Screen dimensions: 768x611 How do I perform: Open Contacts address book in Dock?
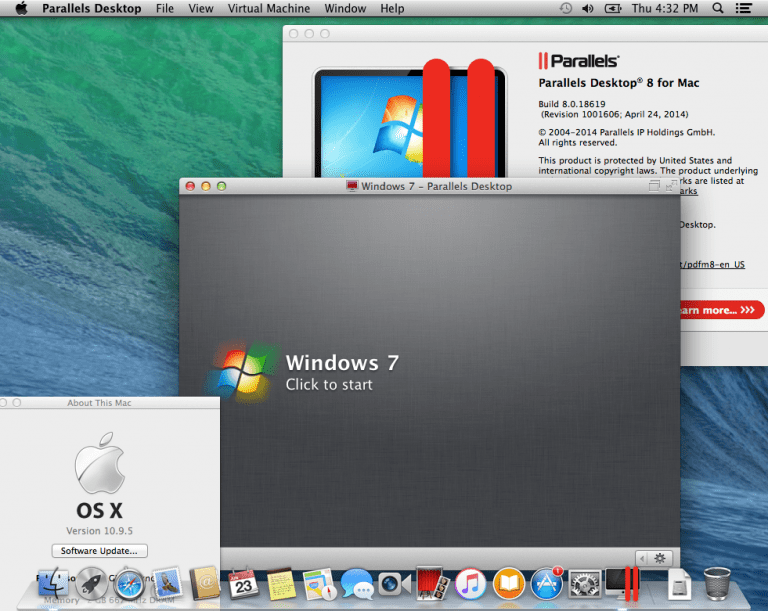pyautogui.click(x=205, y=583)
